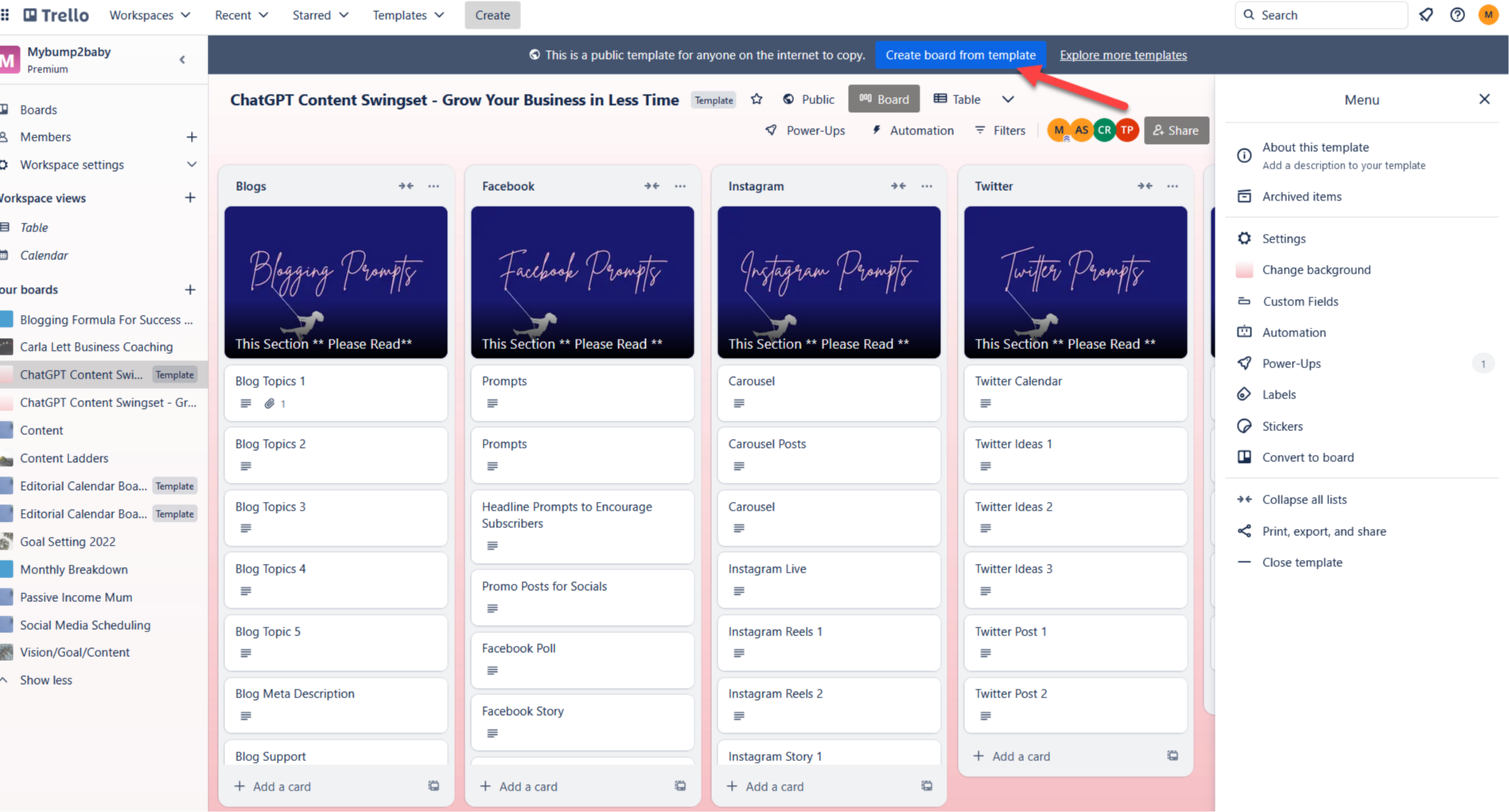This screenshot has height=812, width=1509.
Task: Click the Create button in top bar
Action: coord(492,15)
